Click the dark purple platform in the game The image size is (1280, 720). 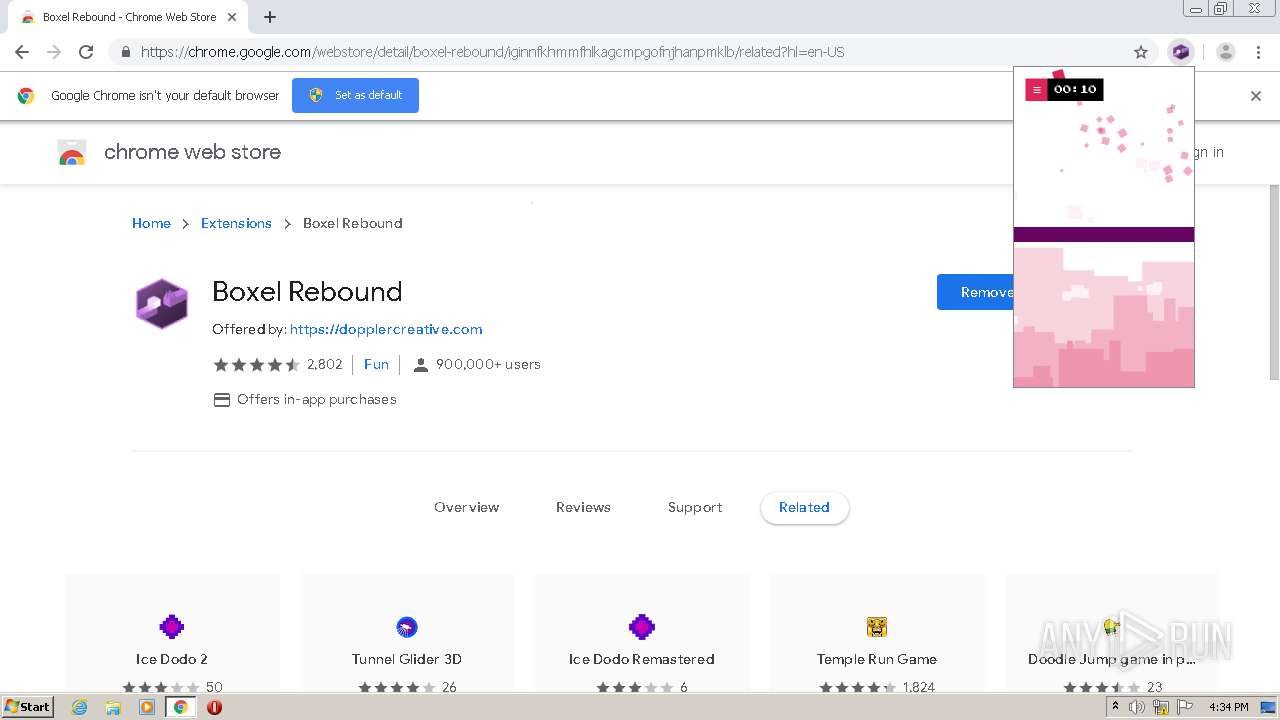pyautogui.click(x=1104, y=235)
